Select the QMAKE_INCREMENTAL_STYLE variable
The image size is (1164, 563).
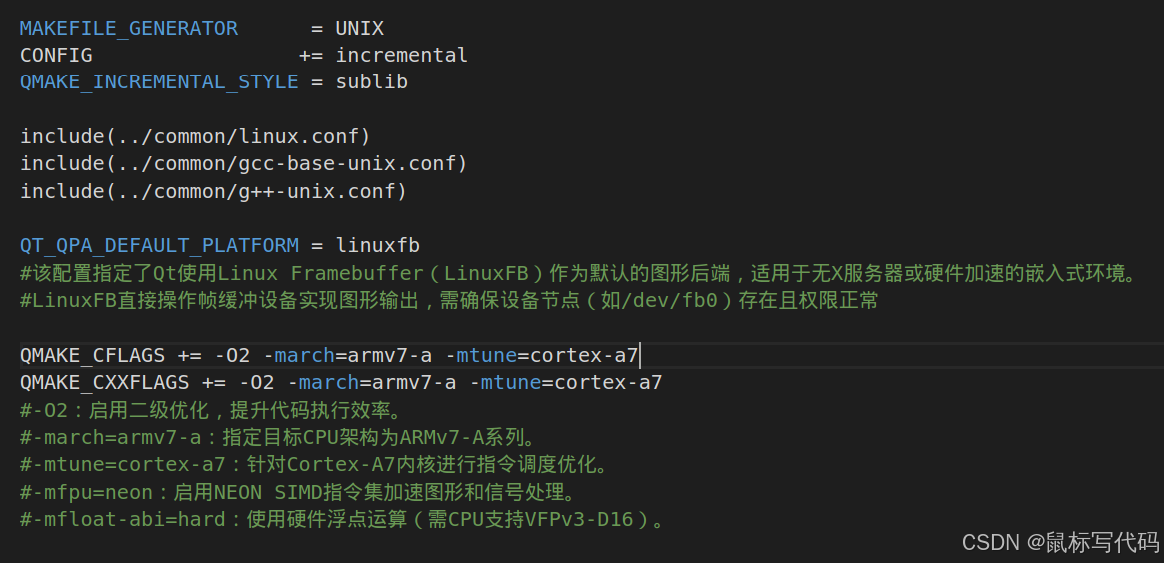pyautogui.click(x=159, y=82)
